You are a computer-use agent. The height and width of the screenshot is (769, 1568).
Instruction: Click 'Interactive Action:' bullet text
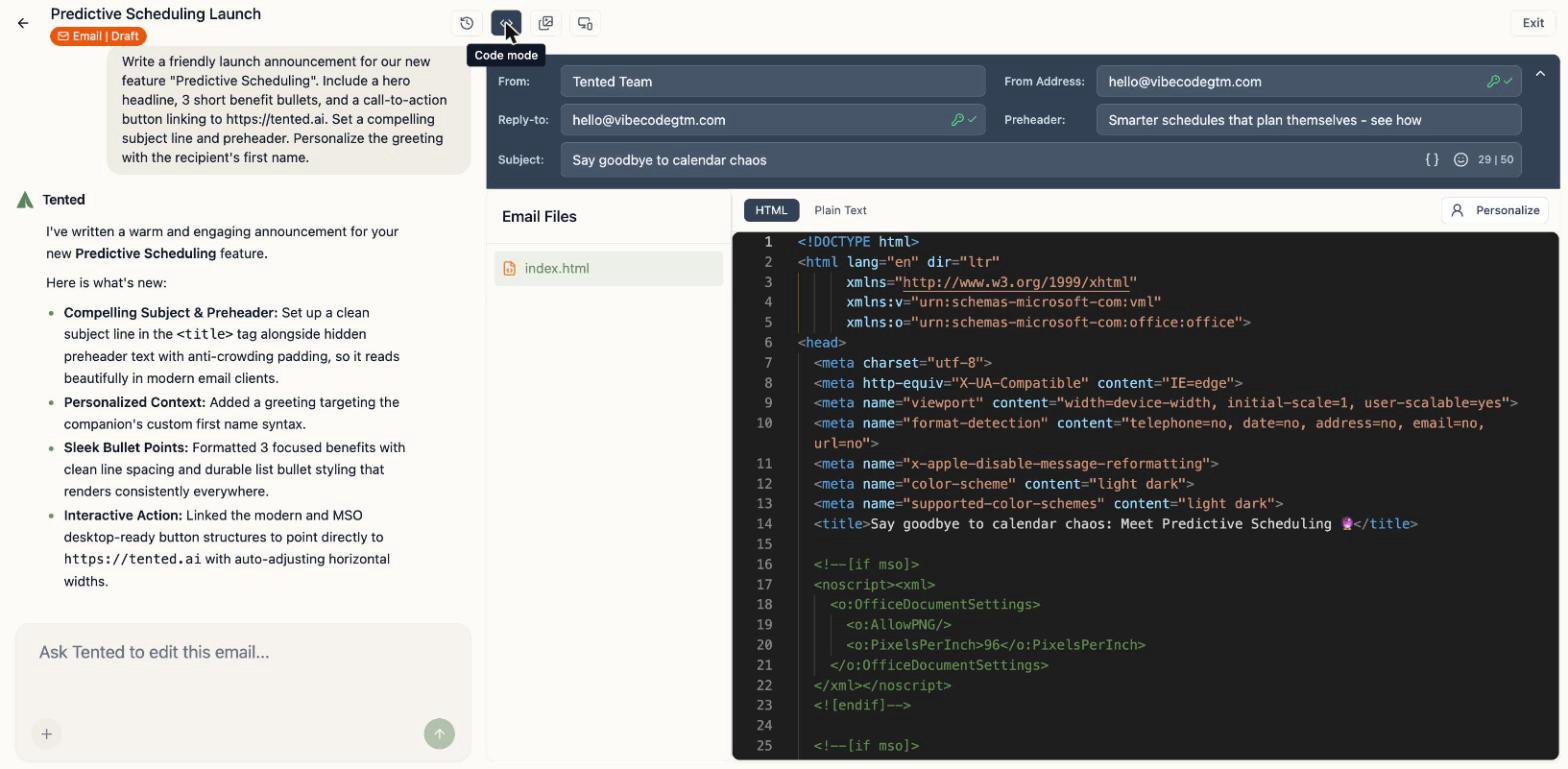pos(123,515)
